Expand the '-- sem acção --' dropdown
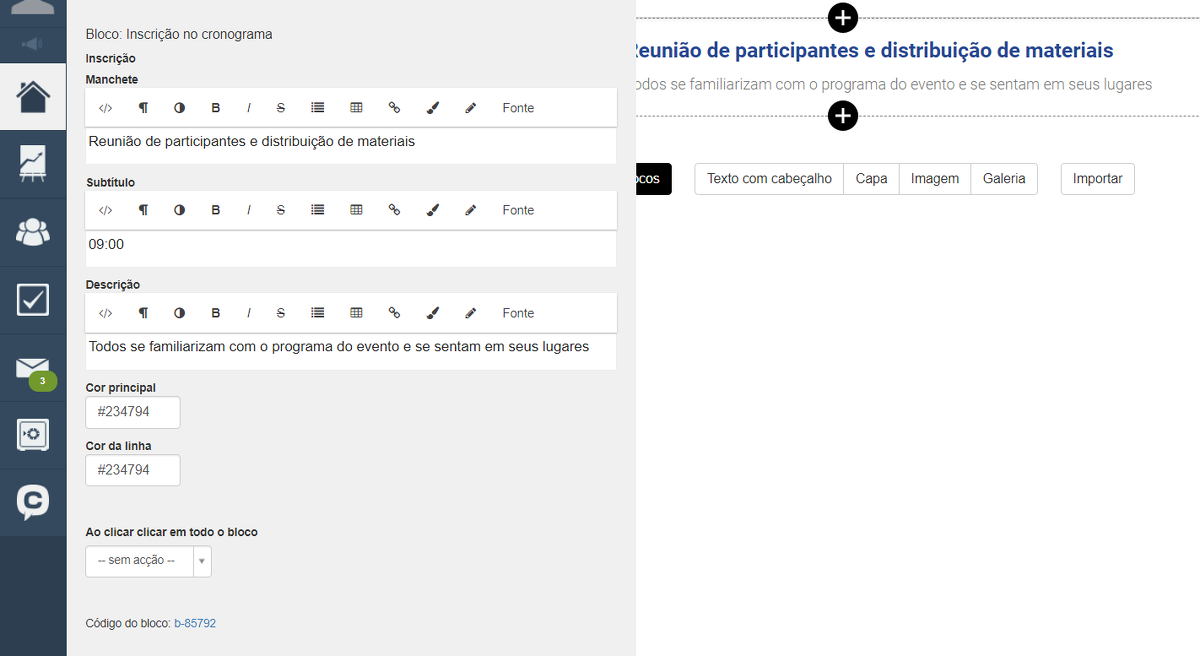Viewport: 1200px width, 656px height. point(148,561)
